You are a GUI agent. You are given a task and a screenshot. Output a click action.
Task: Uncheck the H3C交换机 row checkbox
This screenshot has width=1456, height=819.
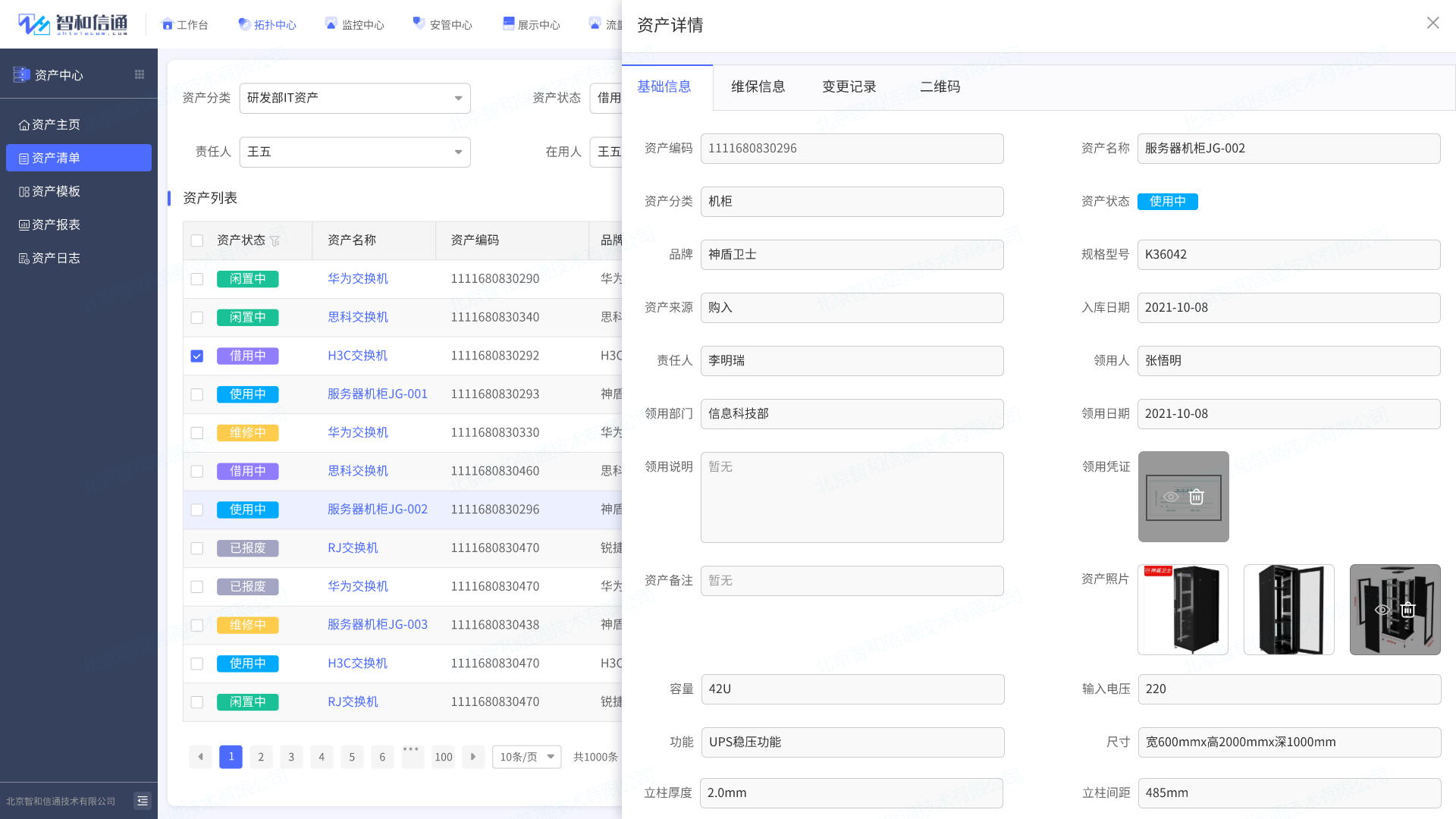[x=197, y=356]
